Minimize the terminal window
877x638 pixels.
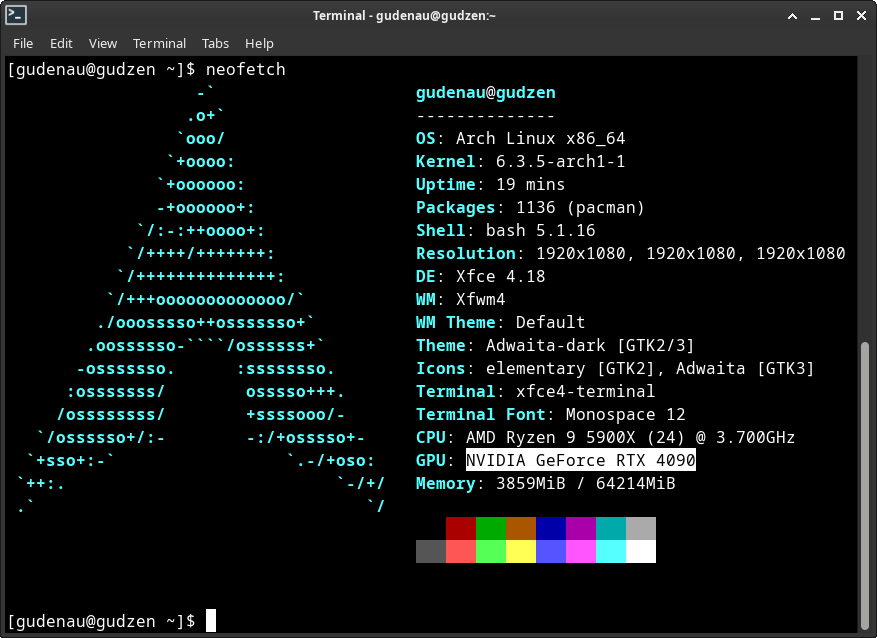tap(815, 16)
